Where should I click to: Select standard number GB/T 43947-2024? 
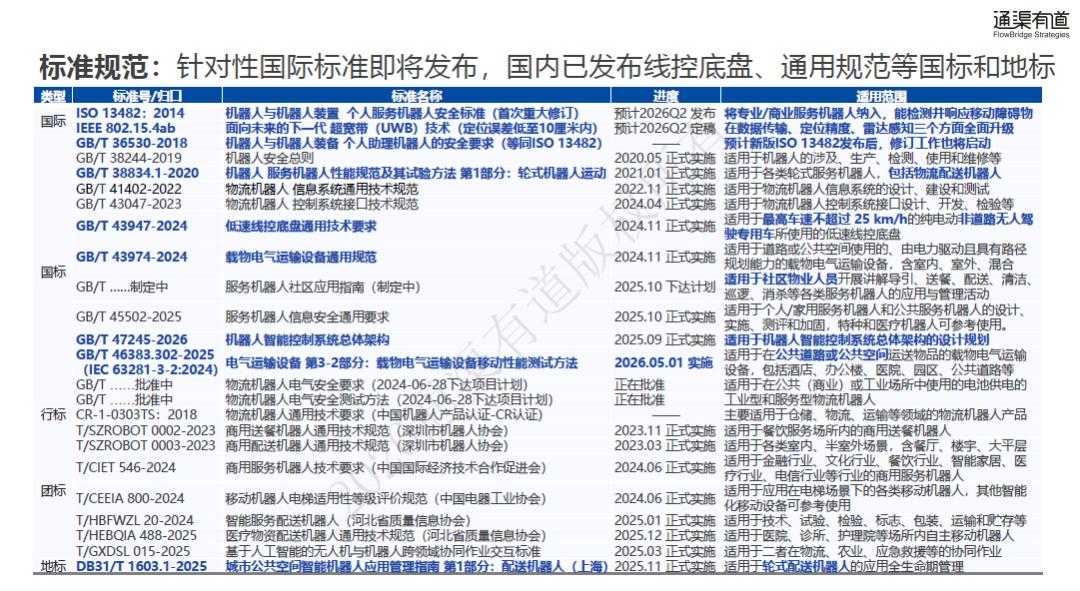click(132, 226)
